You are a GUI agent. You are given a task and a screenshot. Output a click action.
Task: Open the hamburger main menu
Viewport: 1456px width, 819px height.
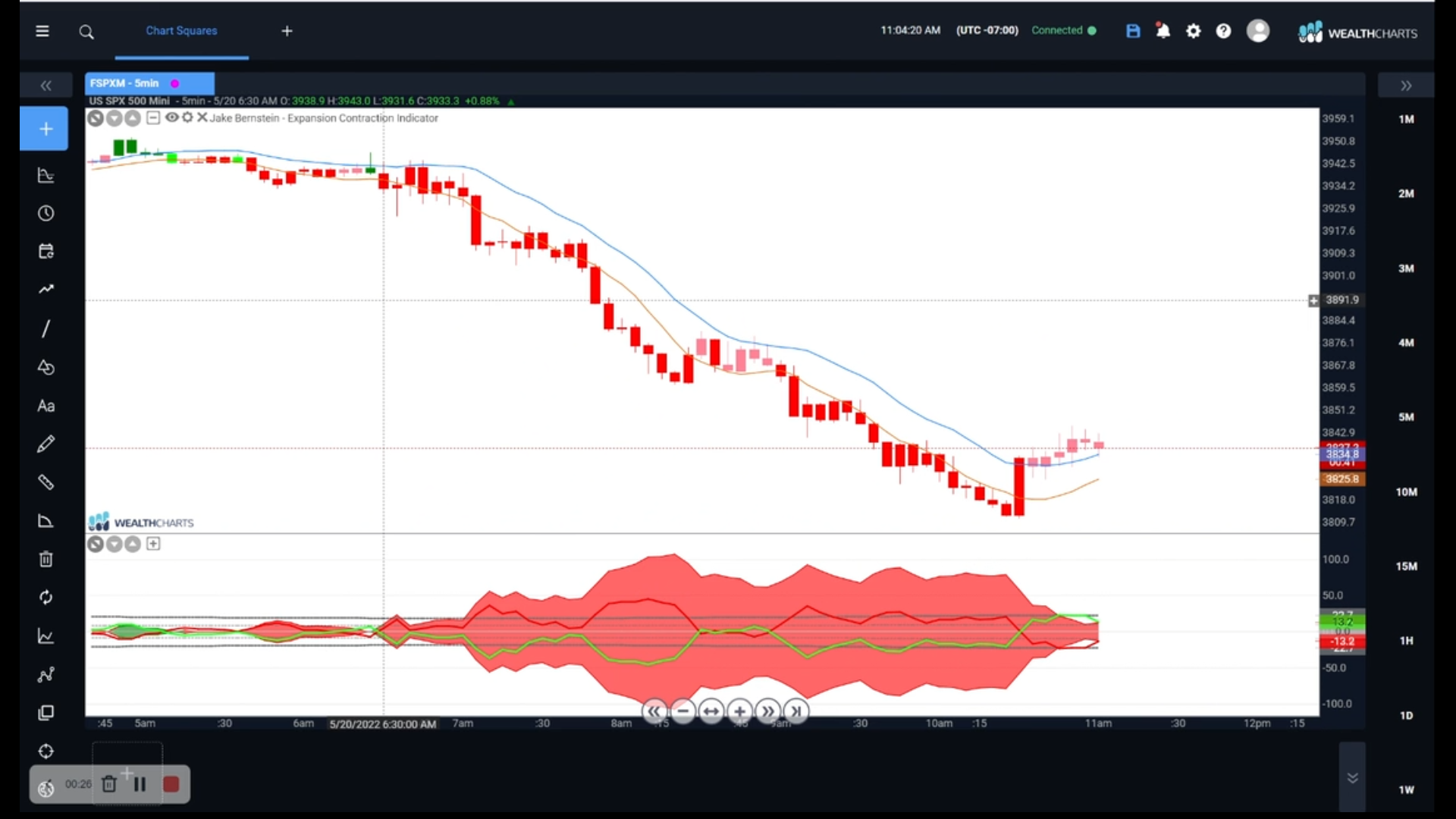click(42, 31)
